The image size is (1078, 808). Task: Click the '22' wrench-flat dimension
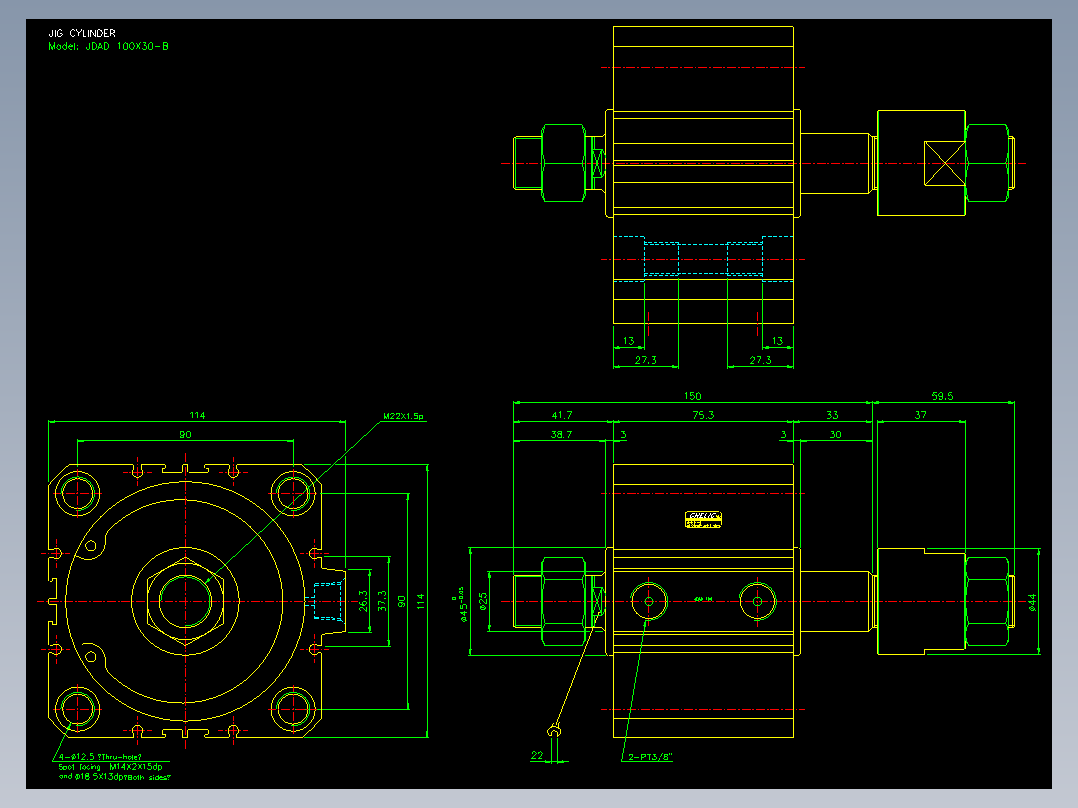[537, 755]
